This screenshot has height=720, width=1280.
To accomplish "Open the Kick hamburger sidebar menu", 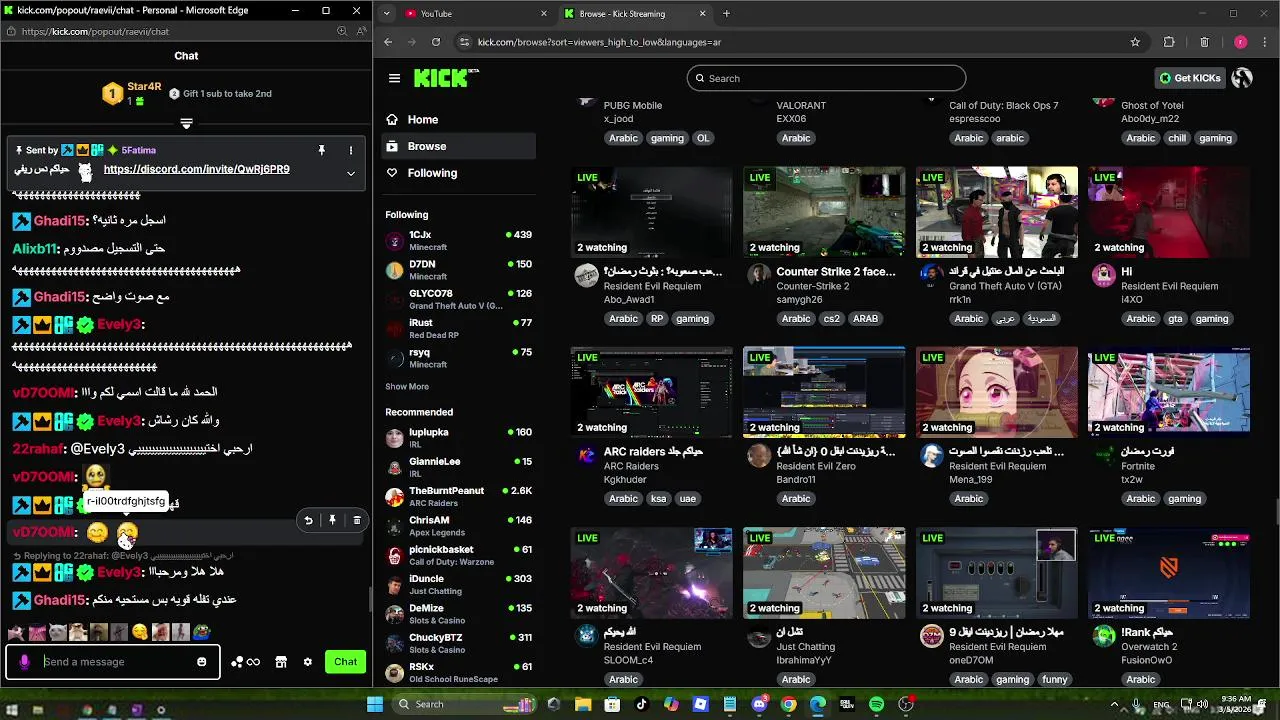I will (x=394, y=78).
